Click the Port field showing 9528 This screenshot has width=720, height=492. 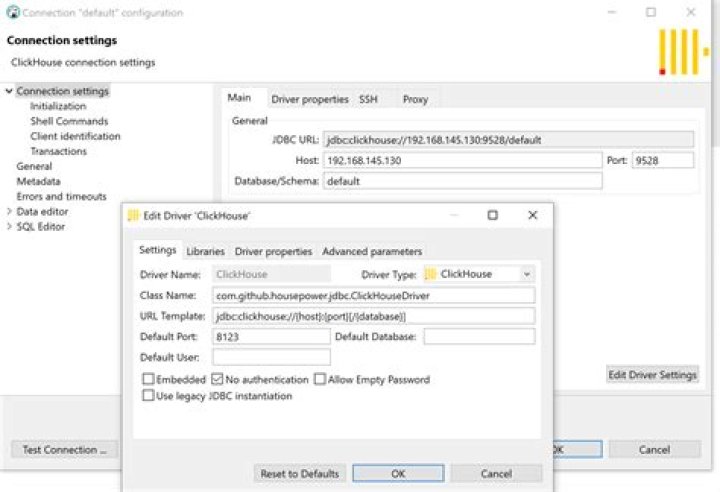(663, 160)
